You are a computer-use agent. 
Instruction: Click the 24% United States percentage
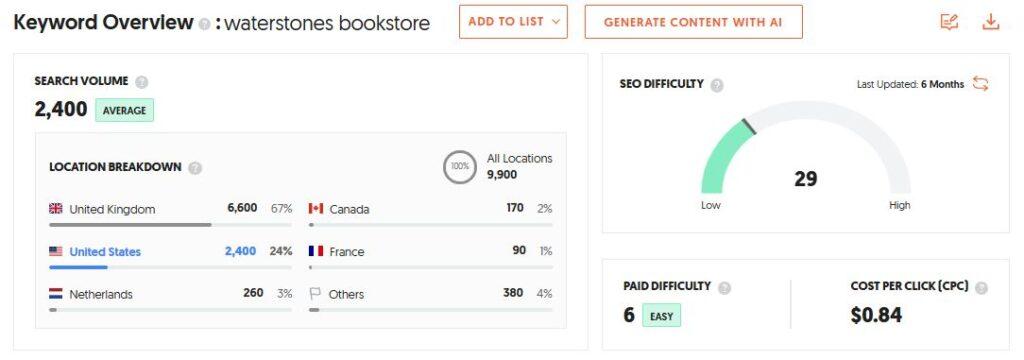point(281,252)
